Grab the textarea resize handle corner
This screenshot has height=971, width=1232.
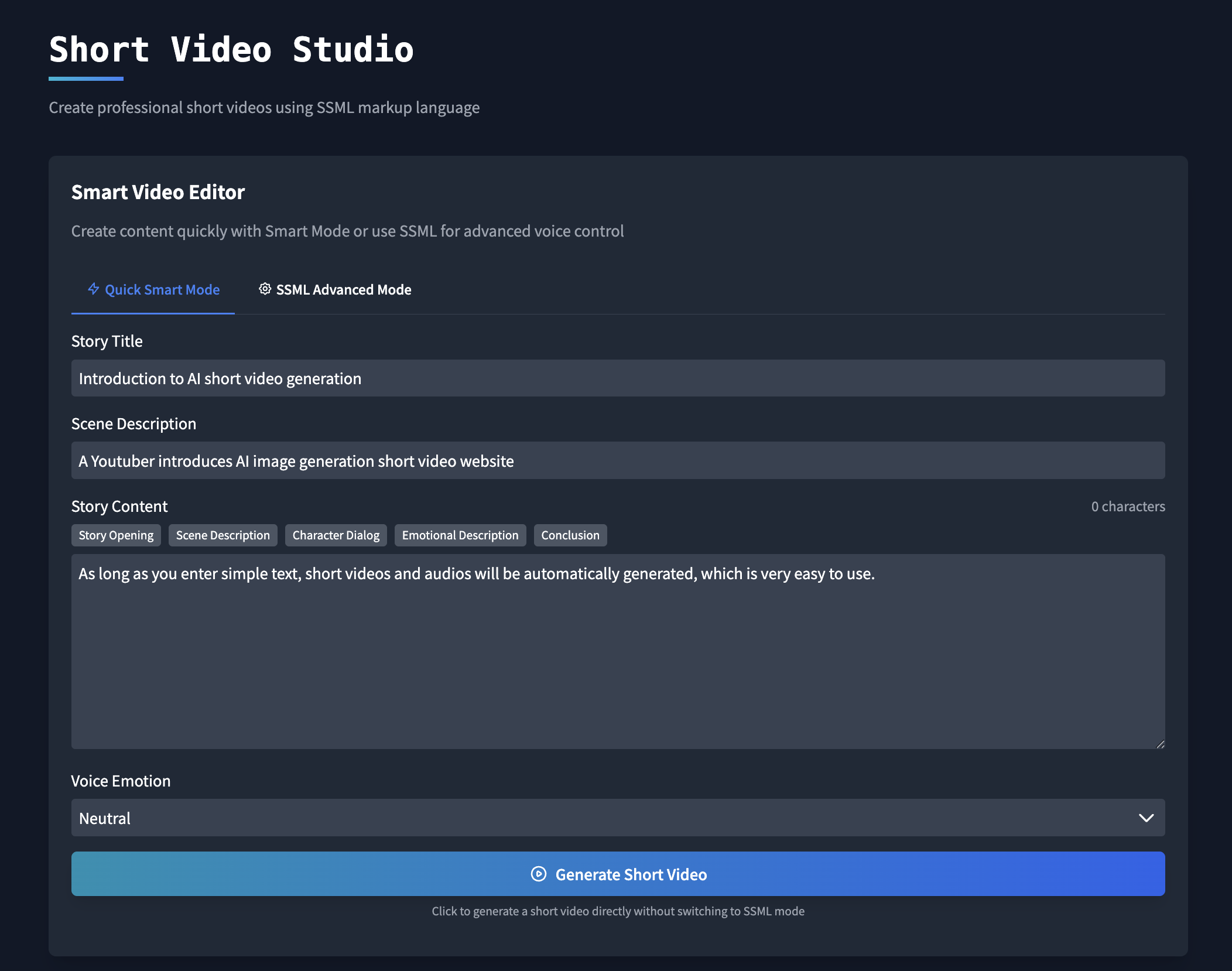1160,744
